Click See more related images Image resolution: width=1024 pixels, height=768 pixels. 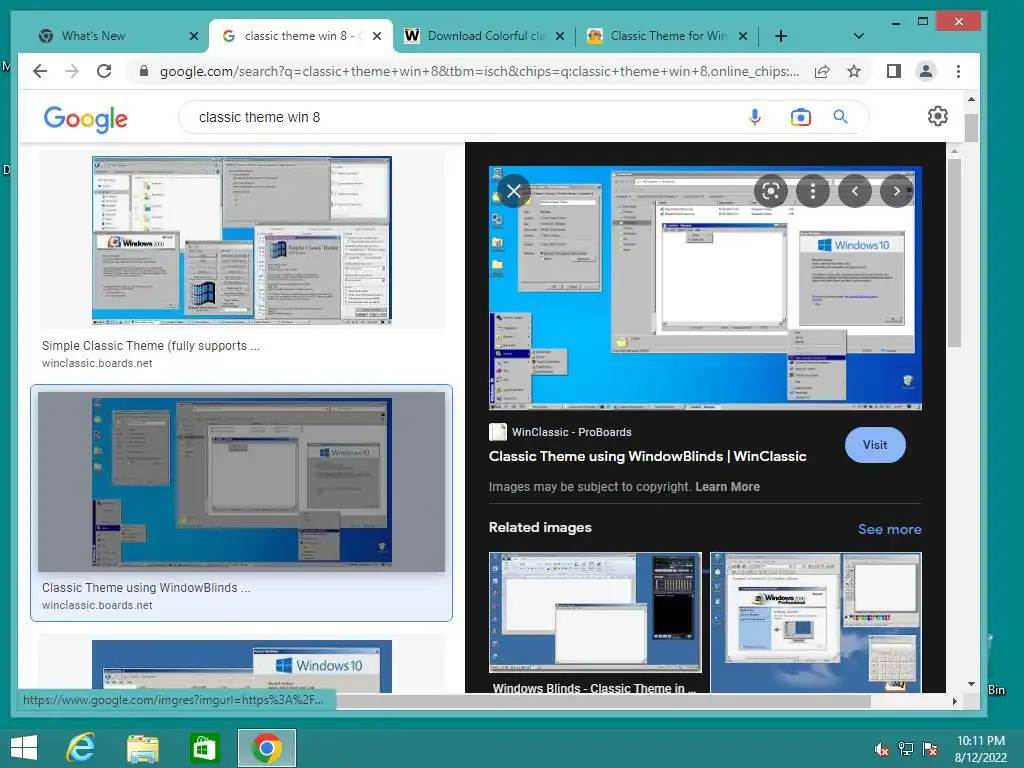pos(889,529)
